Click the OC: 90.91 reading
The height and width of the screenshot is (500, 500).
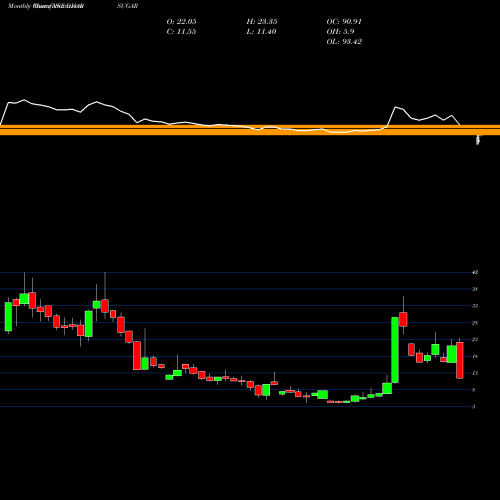[x=344, y=22]
